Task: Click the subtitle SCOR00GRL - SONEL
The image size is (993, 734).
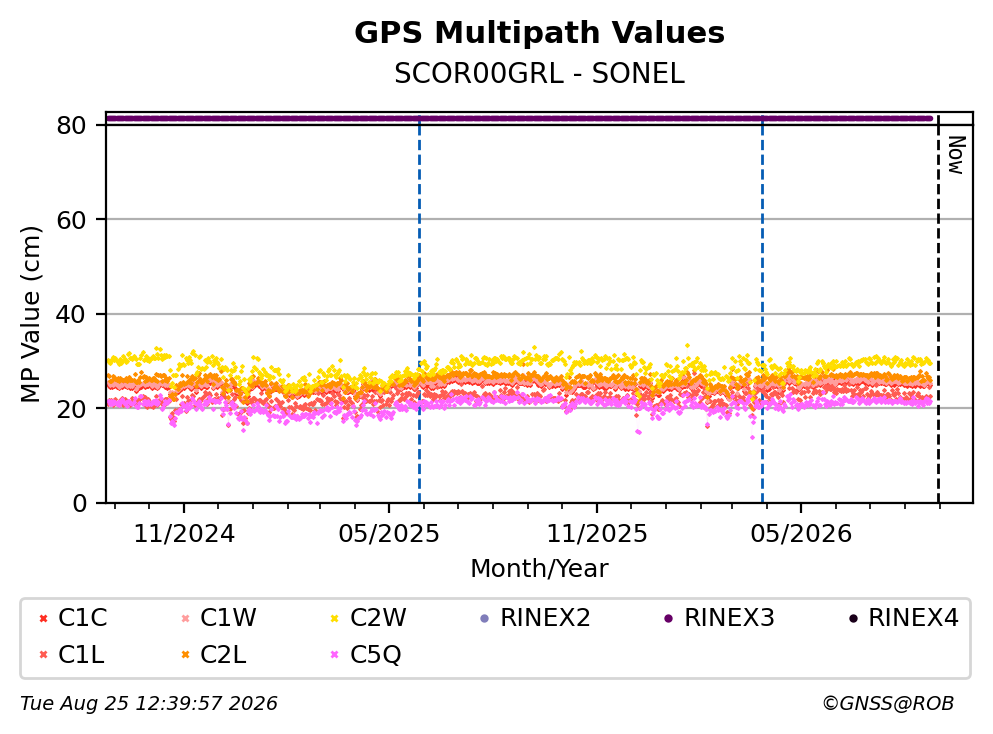Action: pos(539,74)
